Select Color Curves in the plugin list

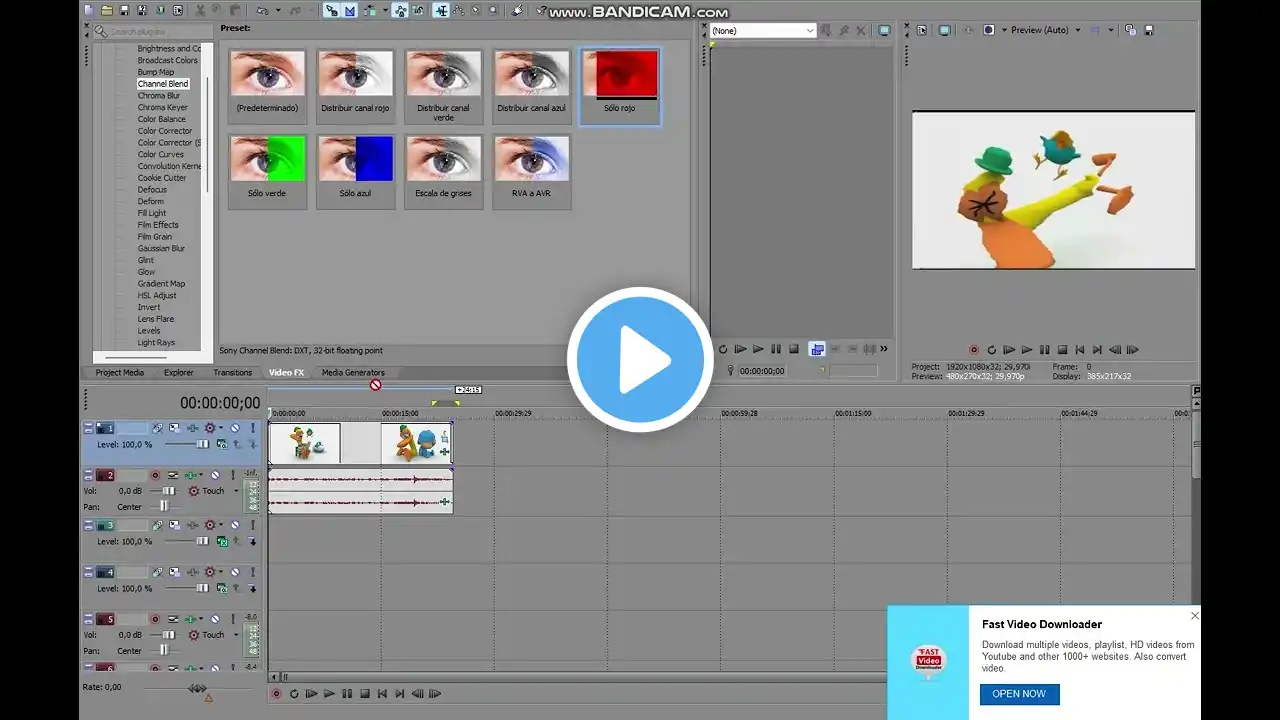[161, 154]
